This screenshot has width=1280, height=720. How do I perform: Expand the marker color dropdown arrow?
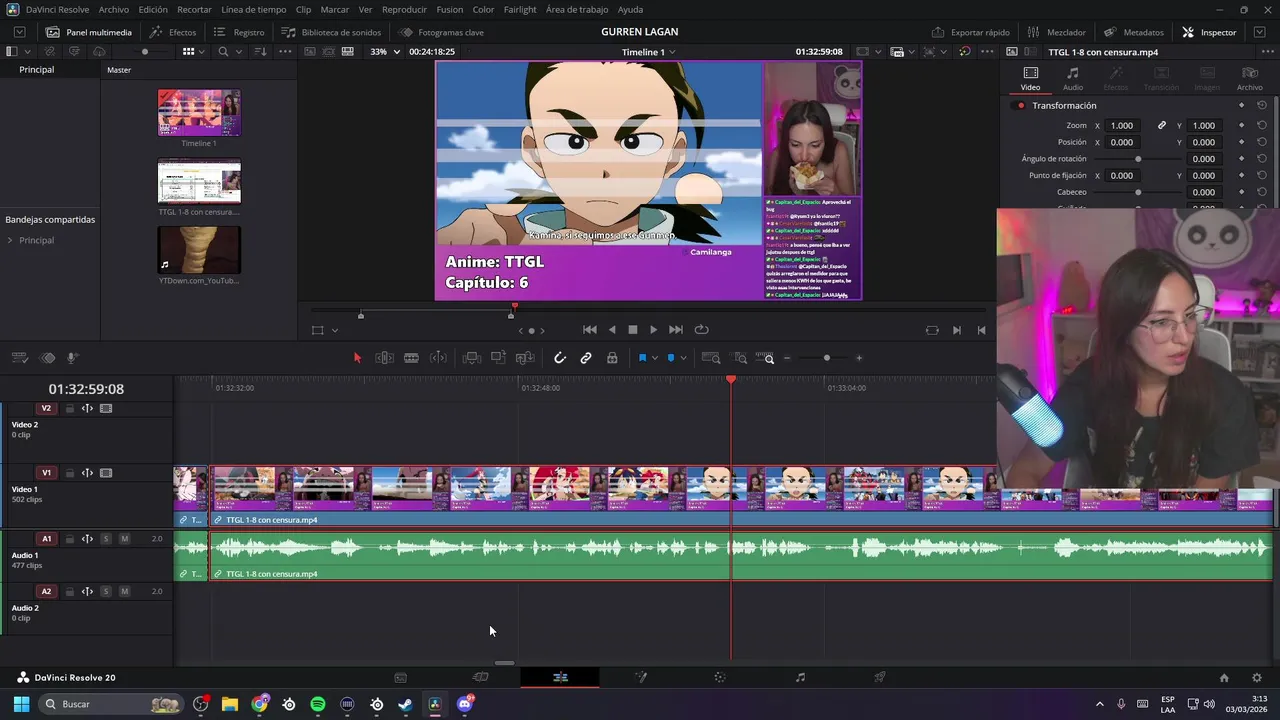click(683, 358)
